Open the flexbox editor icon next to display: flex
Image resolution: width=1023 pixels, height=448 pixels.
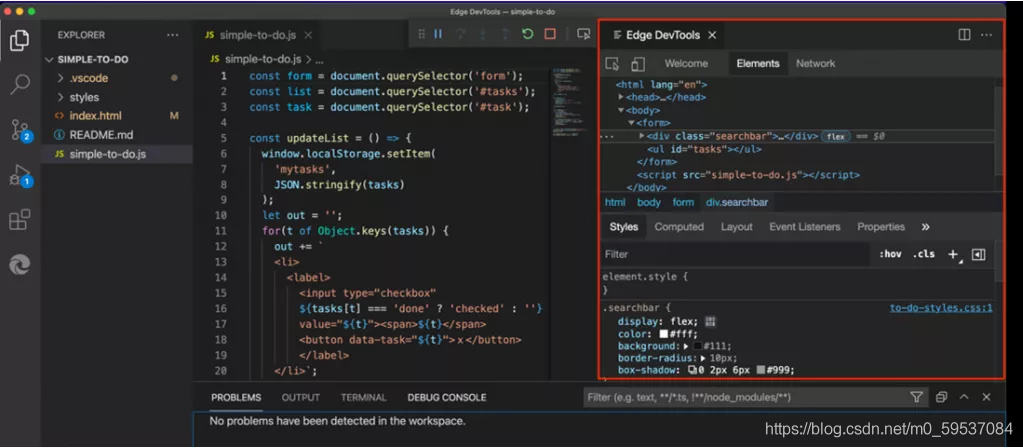click(710, 321)
